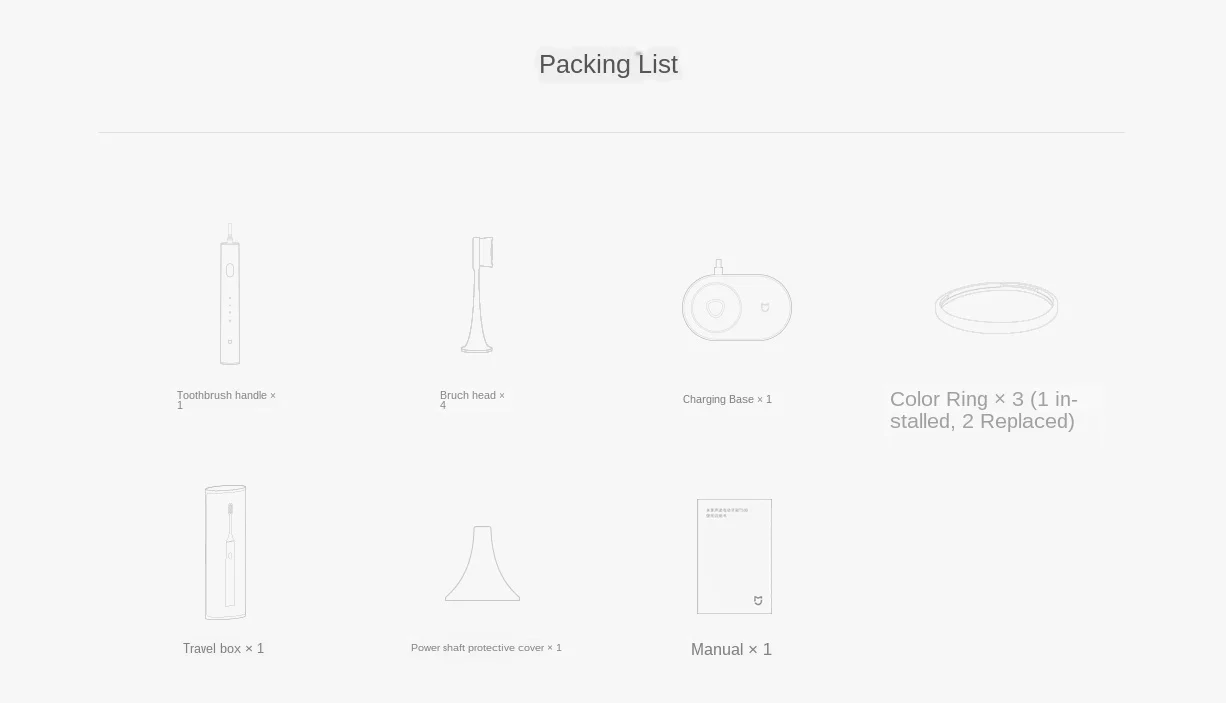Image resolution: width=1226 pixels, height=703 pixels.
Task: Select the 'Travel box × 1' caption
Action: [223, 648]
